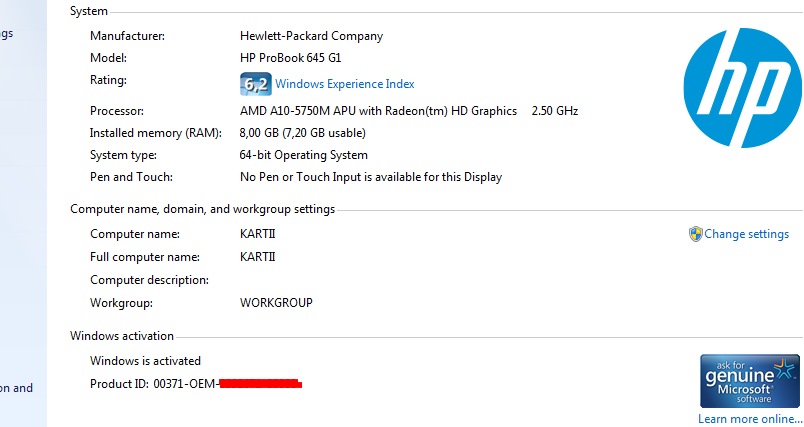Click the Model label
Image resolution: width=804 pixels, height=427 pixels.
pyautogui.click(x=108, y=58)
